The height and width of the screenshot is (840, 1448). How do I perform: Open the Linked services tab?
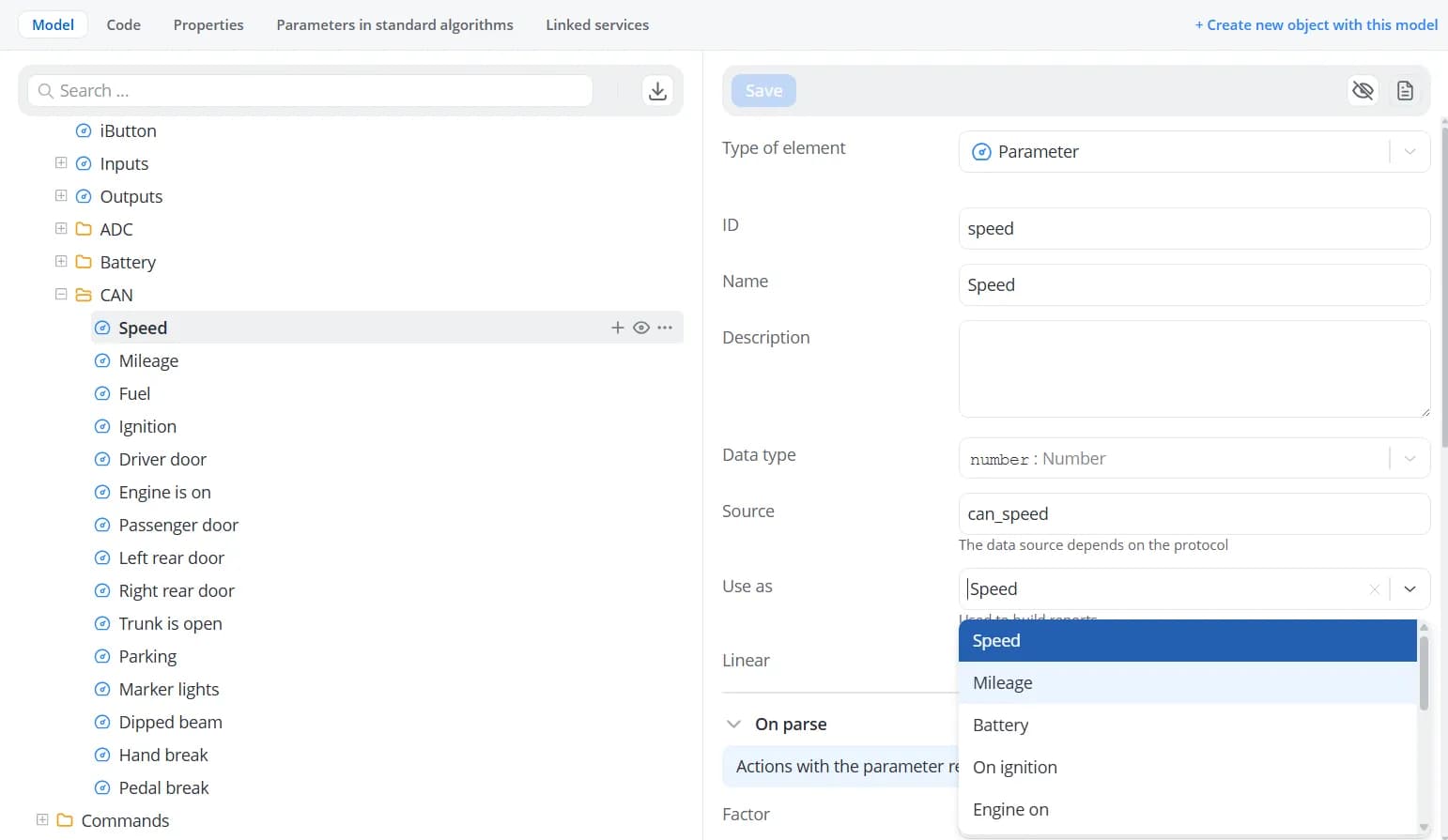[597, 25]
